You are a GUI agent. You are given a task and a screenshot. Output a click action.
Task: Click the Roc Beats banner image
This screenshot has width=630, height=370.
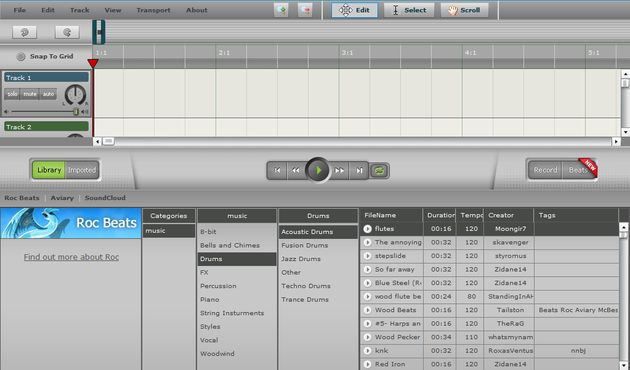pyautogui.click(x=71, y=223)
